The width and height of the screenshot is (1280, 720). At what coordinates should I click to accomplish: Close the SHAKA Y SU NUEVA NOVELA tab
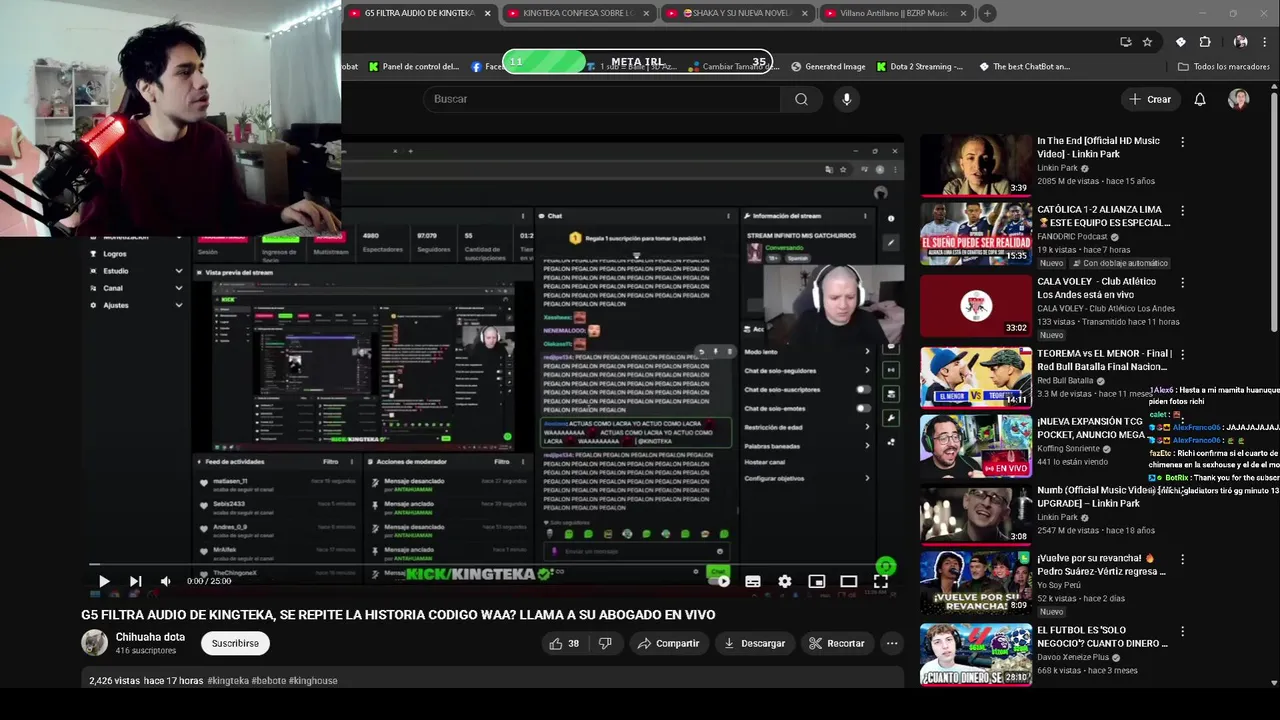(x=805, y=13)
